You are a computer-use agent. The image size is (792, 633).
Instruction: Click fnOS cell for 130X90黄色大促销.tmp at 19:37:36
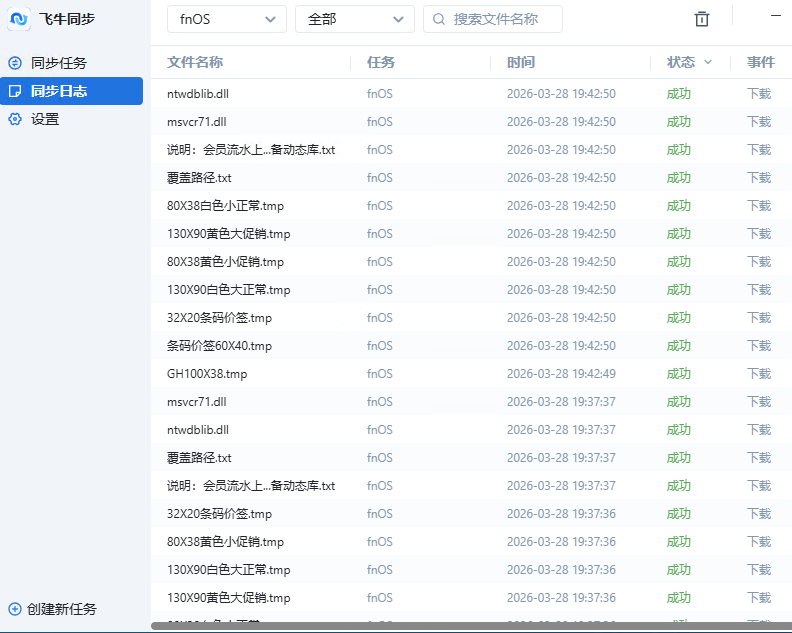click(x=380, y=598)
